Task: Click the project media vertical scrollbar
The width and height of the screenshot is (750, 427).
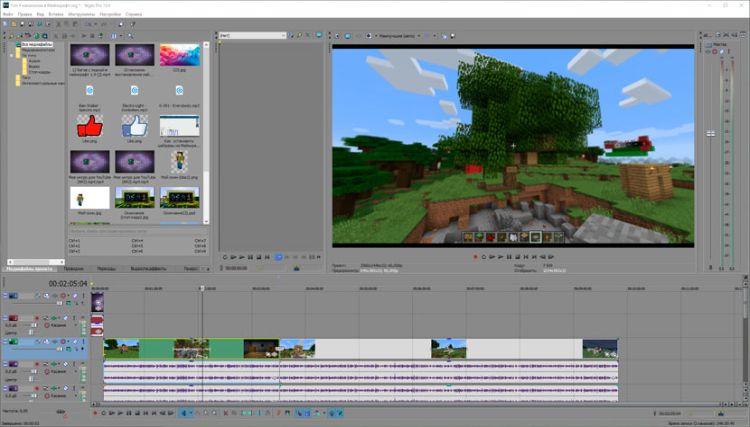Action: point(206,133)
